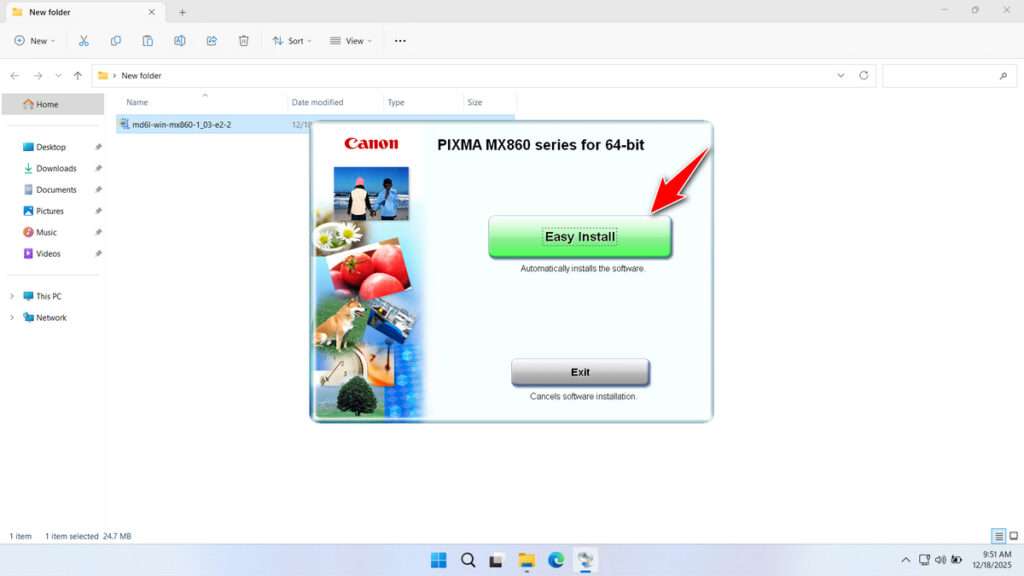Open the Start menu from the taskbar
Image resolution: width=1024 pixels, height=576 pixels.
point(438,560)
